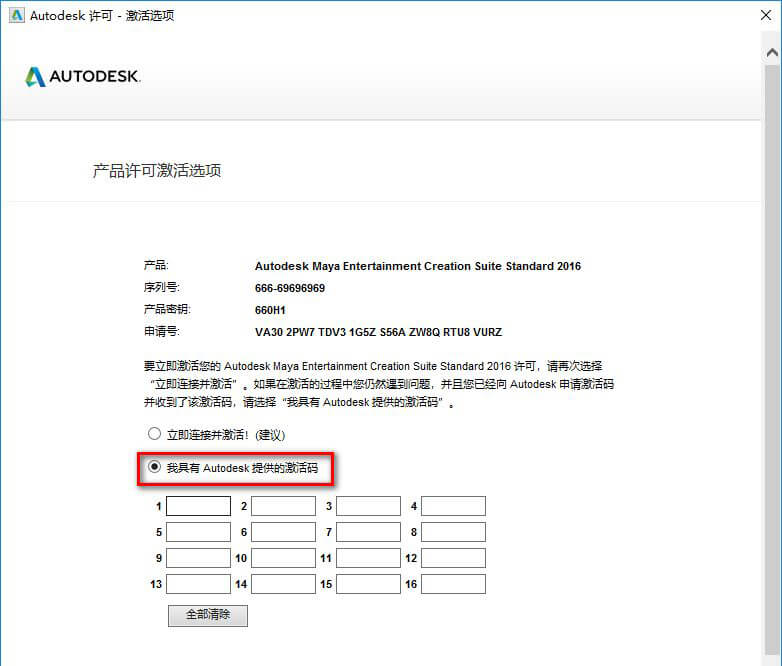This screenshot has width=782, height=666.
Task: Click activation code field 8
Action: 453,532
